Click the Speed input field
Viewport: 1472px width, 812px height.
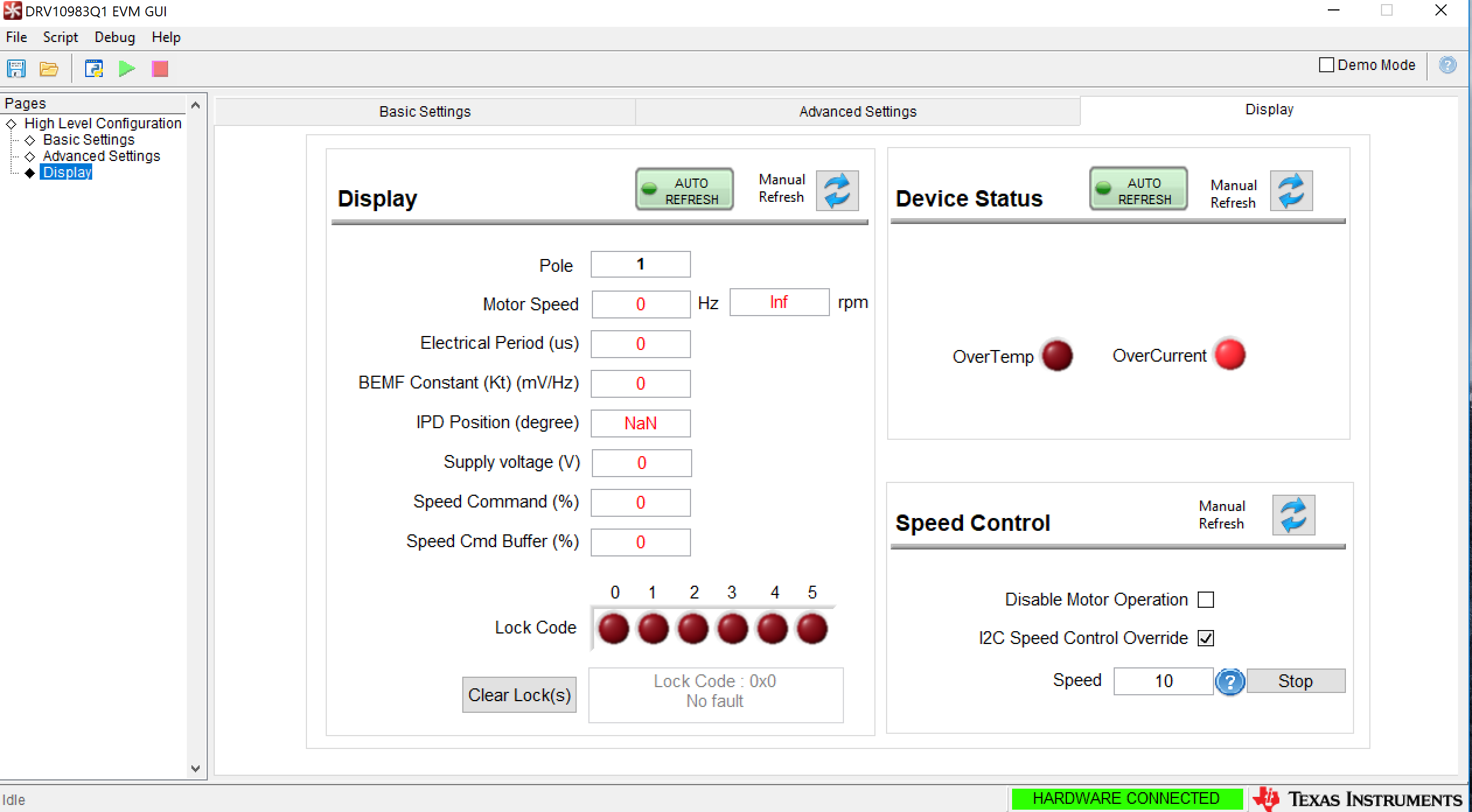(x=1163, y=681)
